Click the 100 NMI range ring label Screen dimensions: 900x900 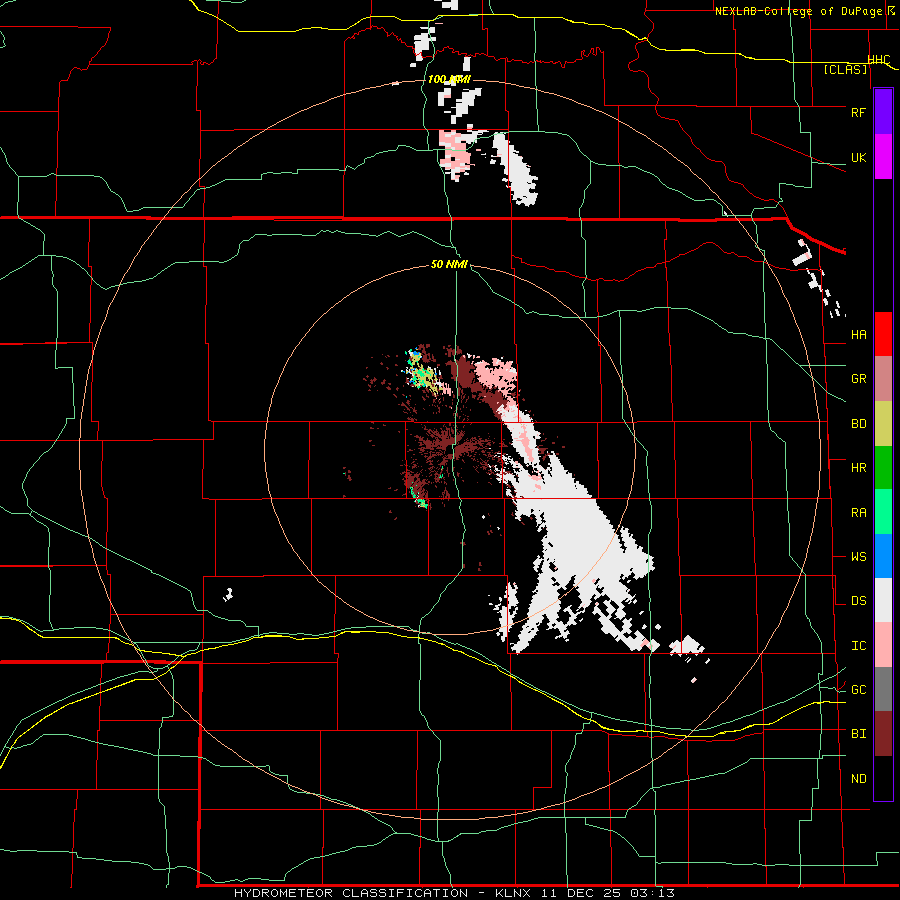[449, 79]
